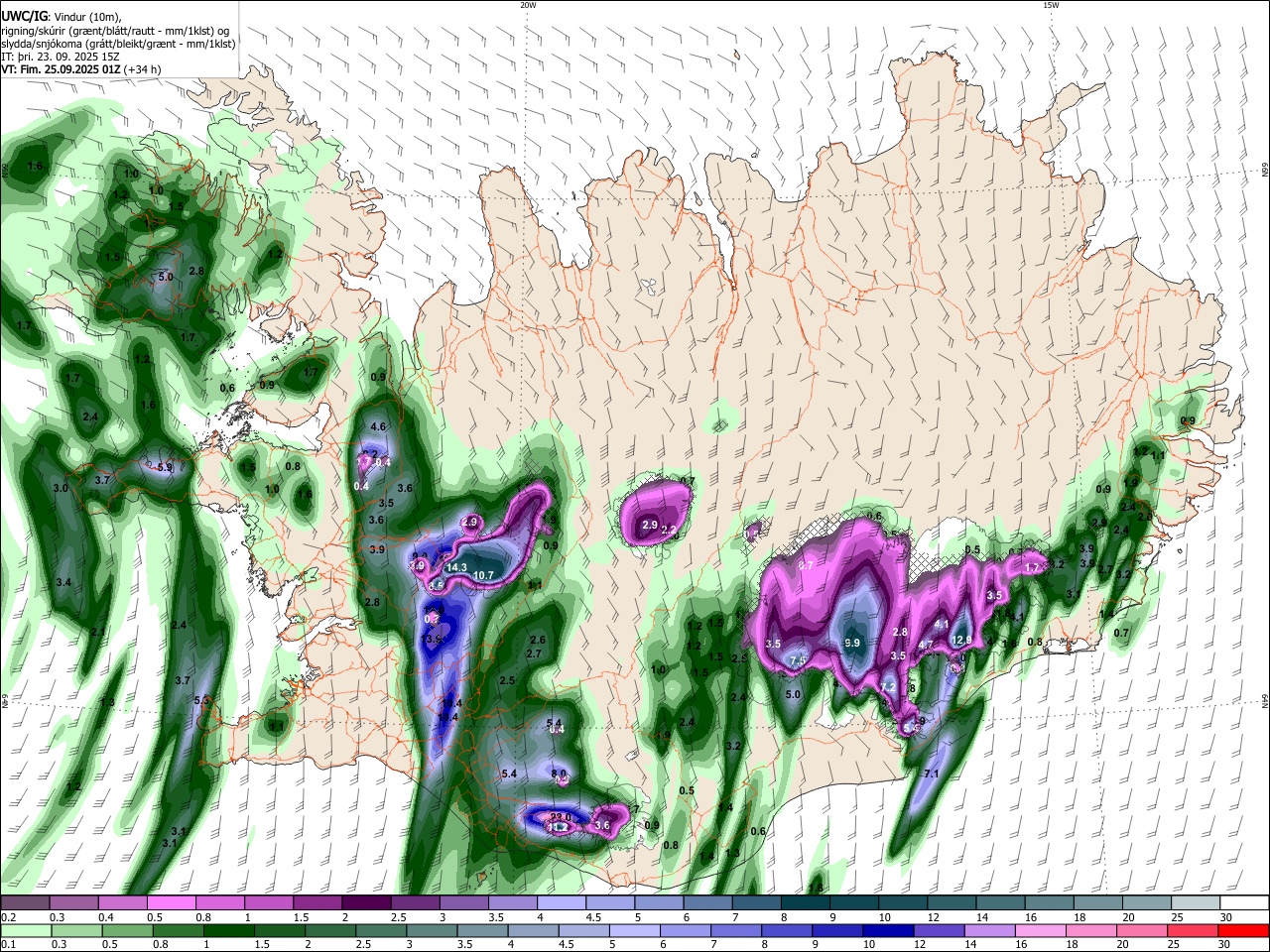The width and height of the screenshot is (1270, 952).
Task: Click the royal blue 9–10 rain swatch
Action: (x=837, y=930)
